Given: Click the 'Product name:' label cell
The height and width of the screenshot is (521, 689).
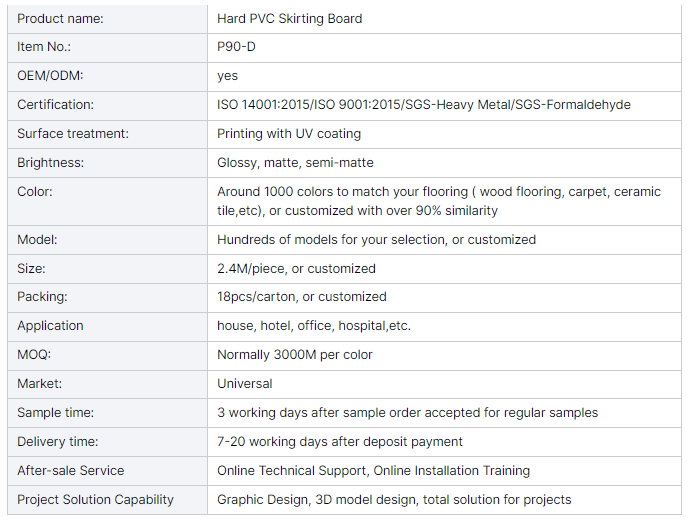Looking at the screenshot, I should tap(60, 18).
